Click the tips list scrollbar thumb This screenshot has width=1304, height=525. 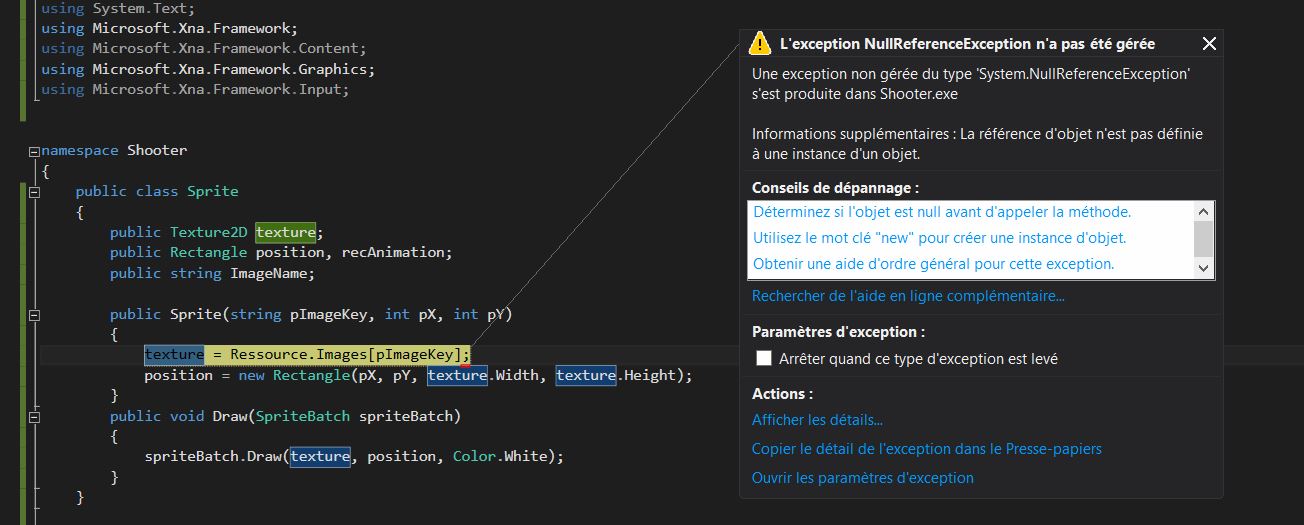coord(1204,239)
